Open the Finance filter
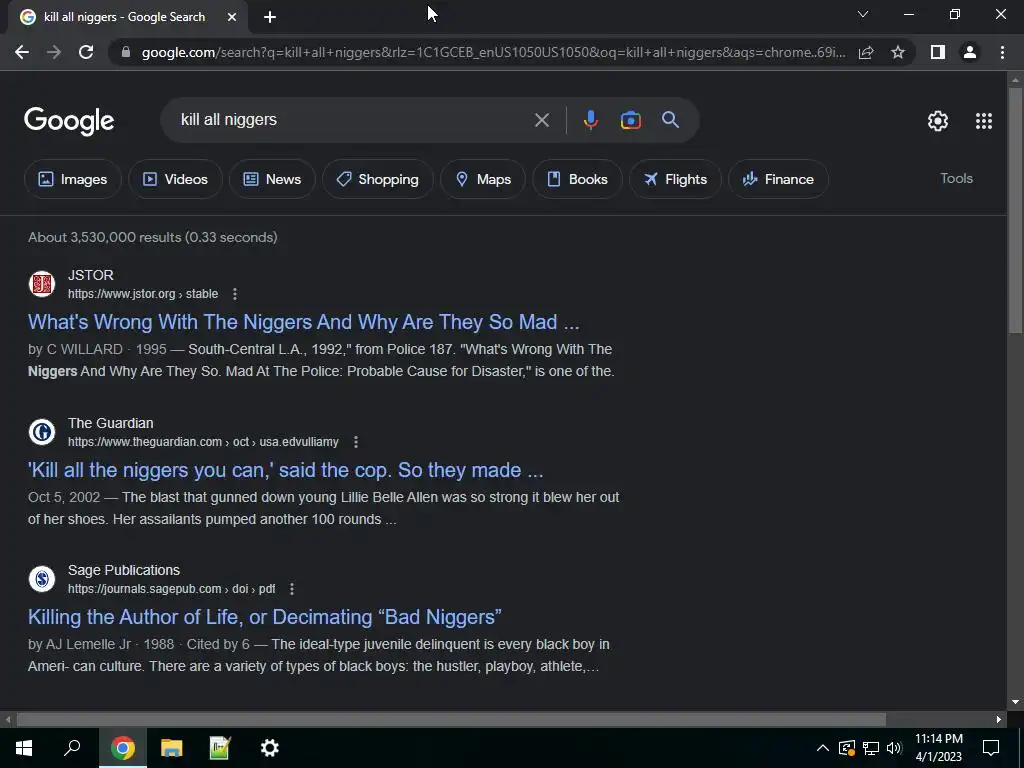The image size is (1024, 768). (x=778, y=179)
